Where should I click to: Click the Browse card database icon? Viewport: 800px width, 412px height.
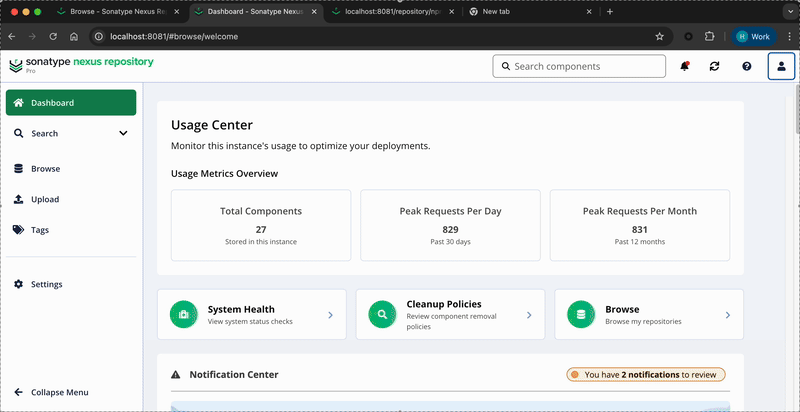(581, 315)
